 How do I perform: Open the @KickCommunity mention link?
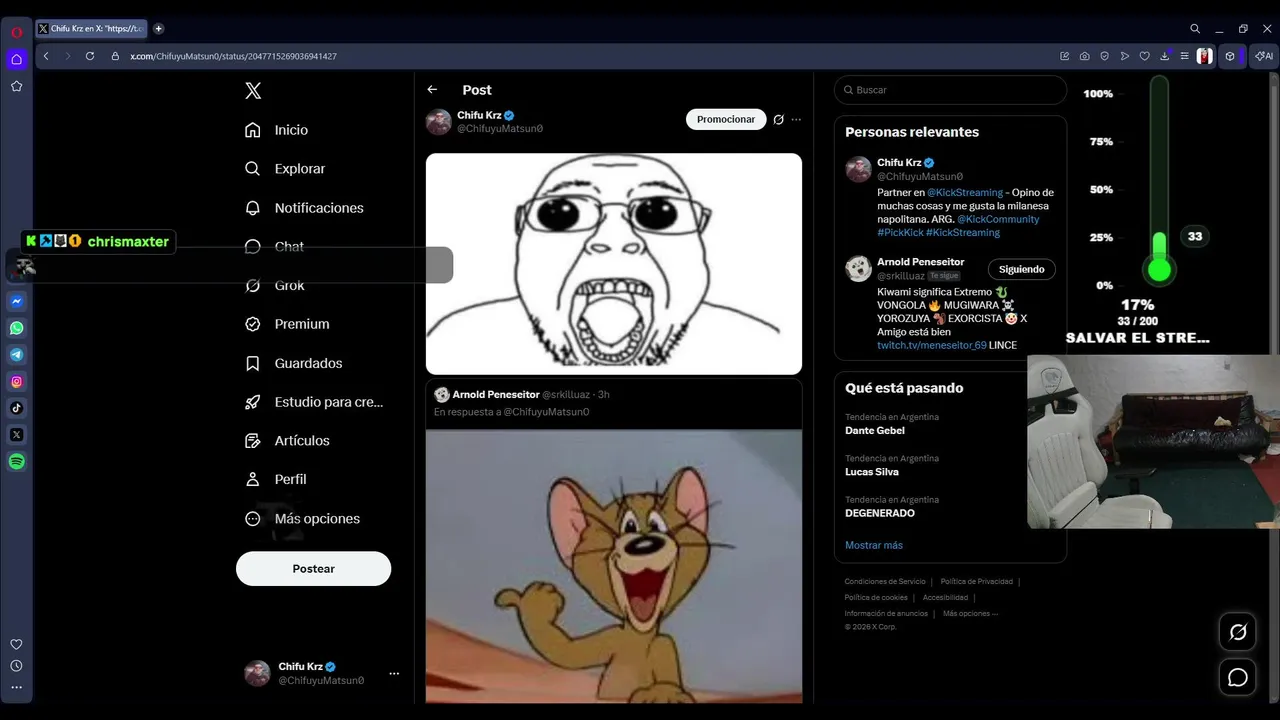pos(998,219)
